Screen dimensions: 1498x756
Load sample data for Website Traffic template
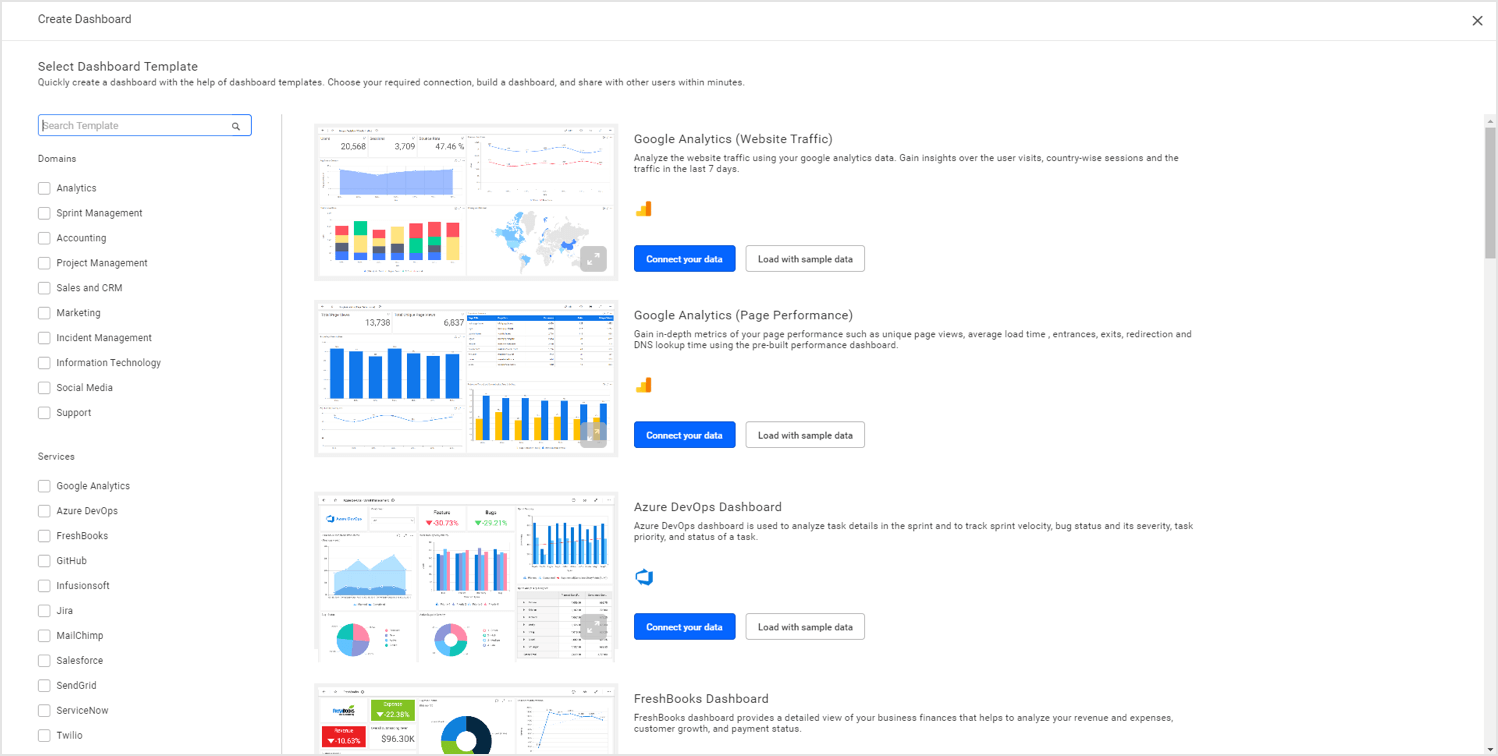pyautogui.click(x=805, y=259)
